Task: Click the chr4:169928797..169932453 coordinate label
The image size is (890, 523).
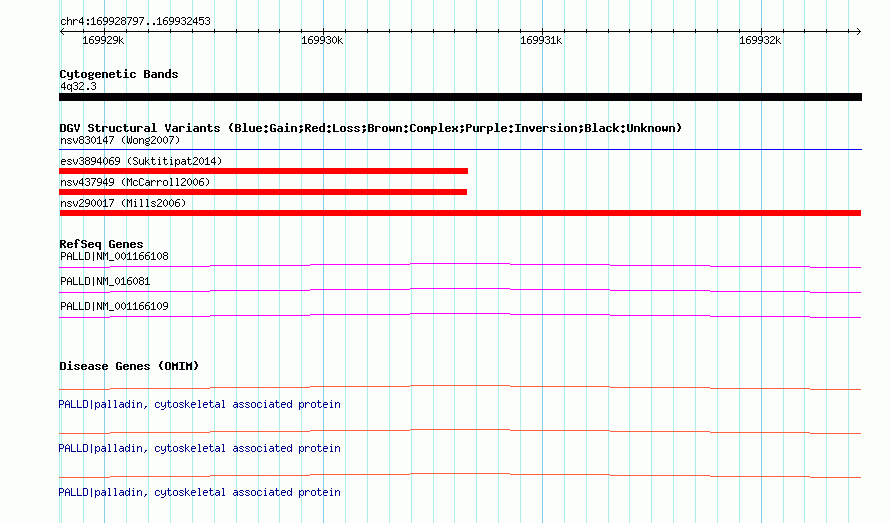Action: tap(135, 21)
